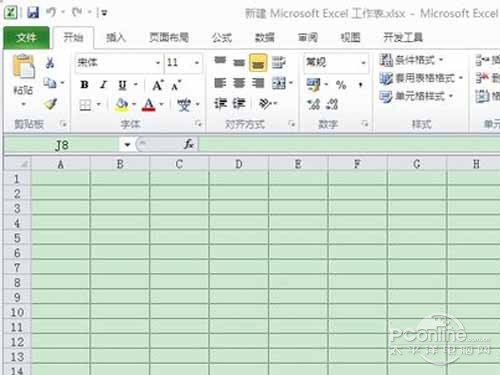Image resolution: width=500 pixels, height=375 pixels.
Task: Customize Quick Access Toolbar dropdown
Action: 104,13
